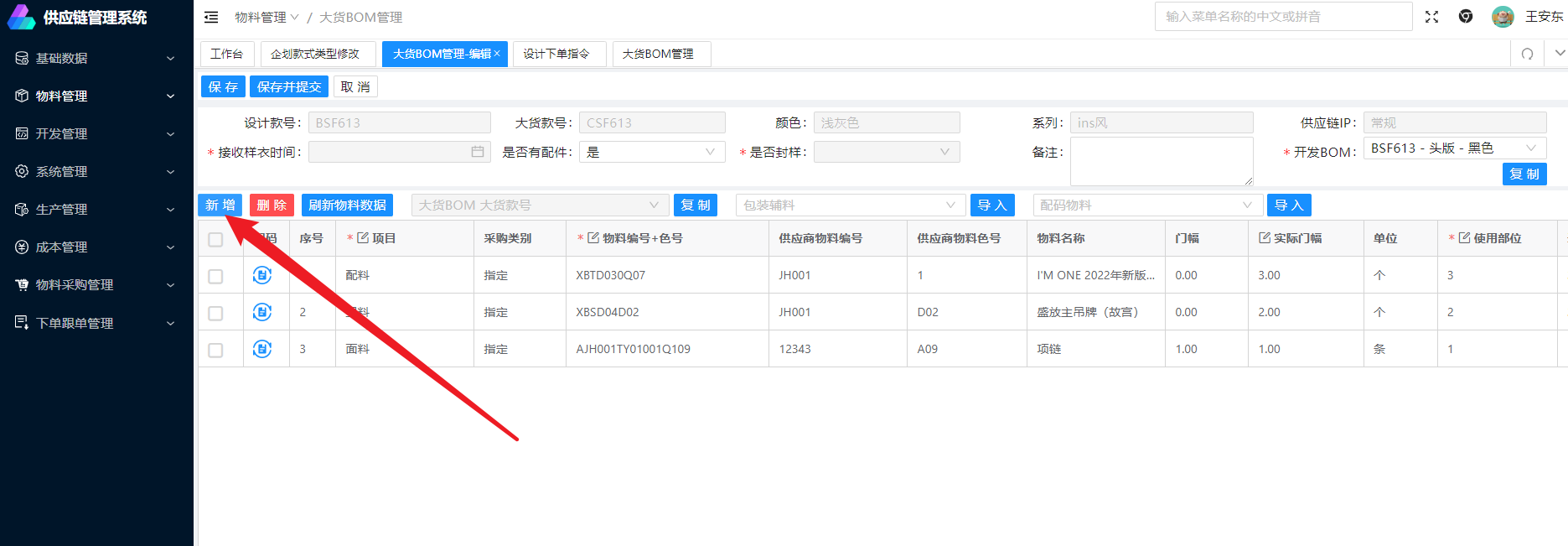
Task: Expand the 基础数据 sidebar menu
Action: click(x=96, y=58)
